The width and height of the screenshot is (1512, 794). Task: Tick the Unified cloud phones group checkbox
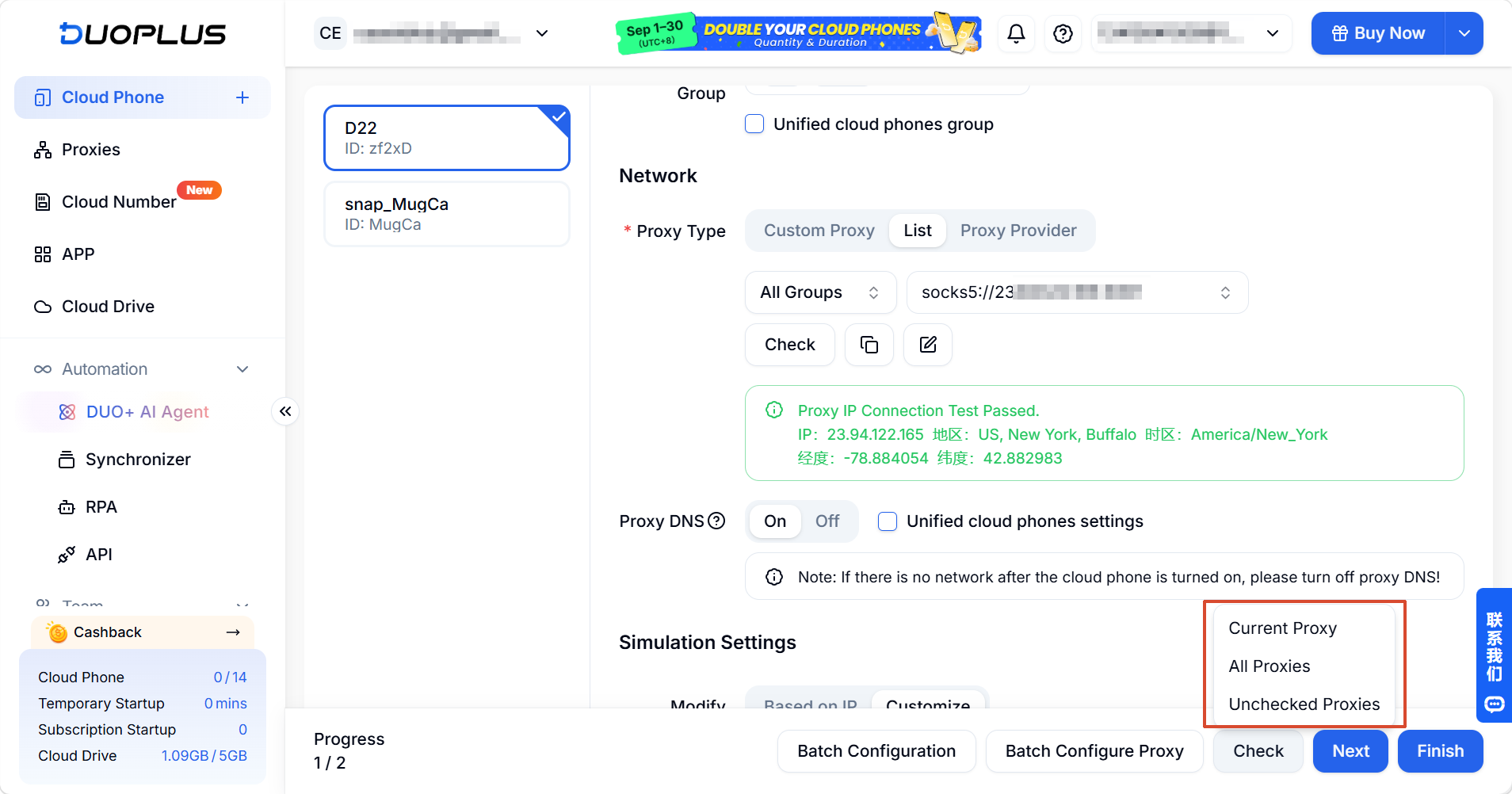click(754, 124)
